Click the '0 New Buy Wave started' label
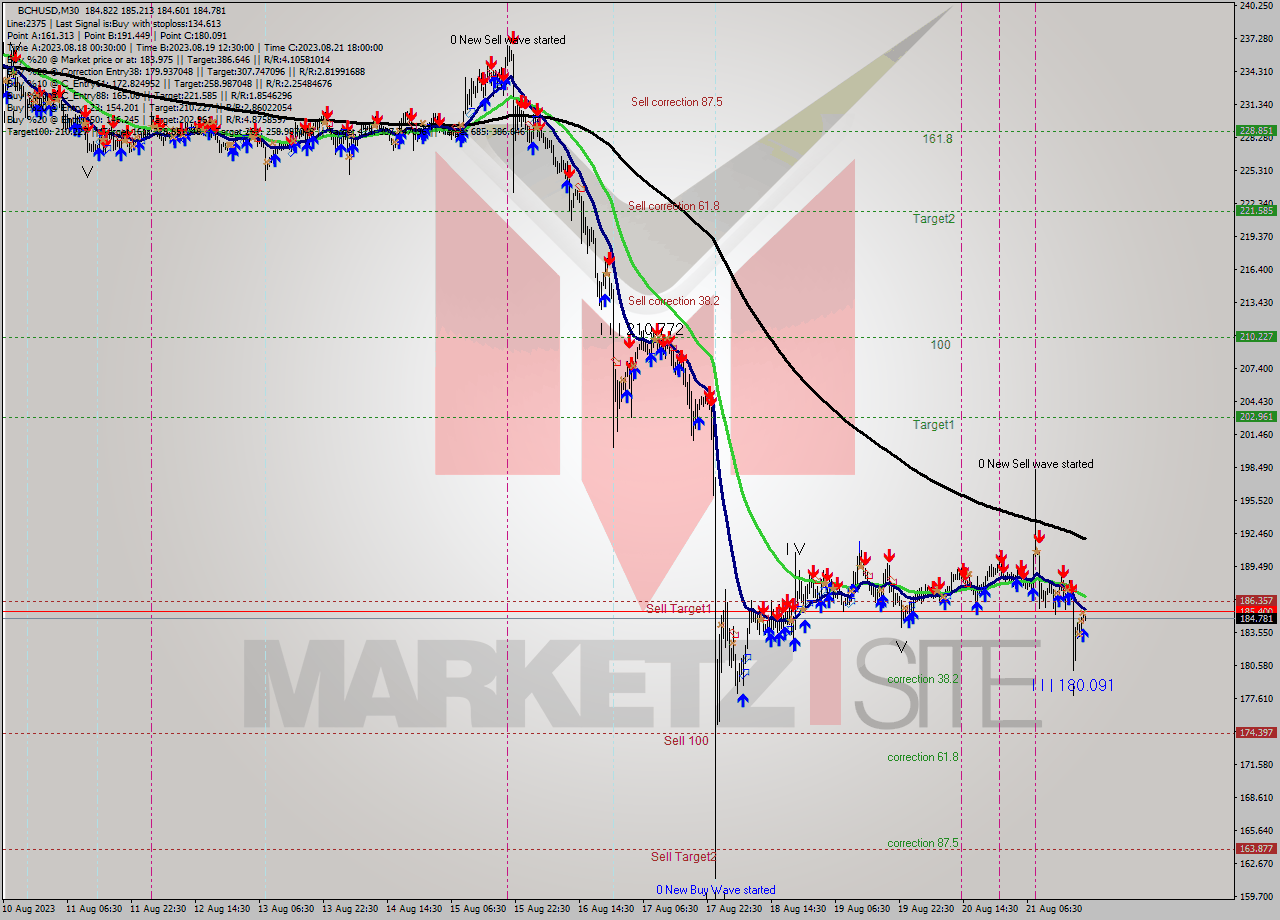Screen dimensions: 1280x920 pyautogui.click(x=715, y=890)
